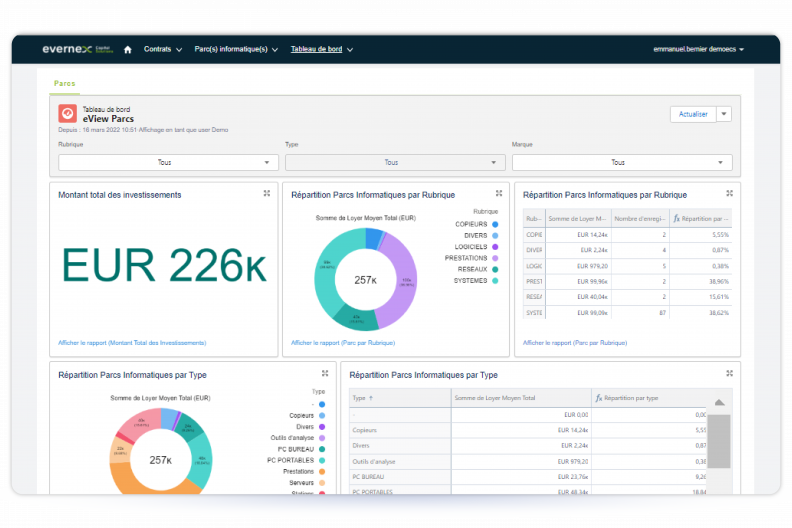Click the Somme de Loyer Moyen Total column header
792x528 pixels.
coord(521,398)
